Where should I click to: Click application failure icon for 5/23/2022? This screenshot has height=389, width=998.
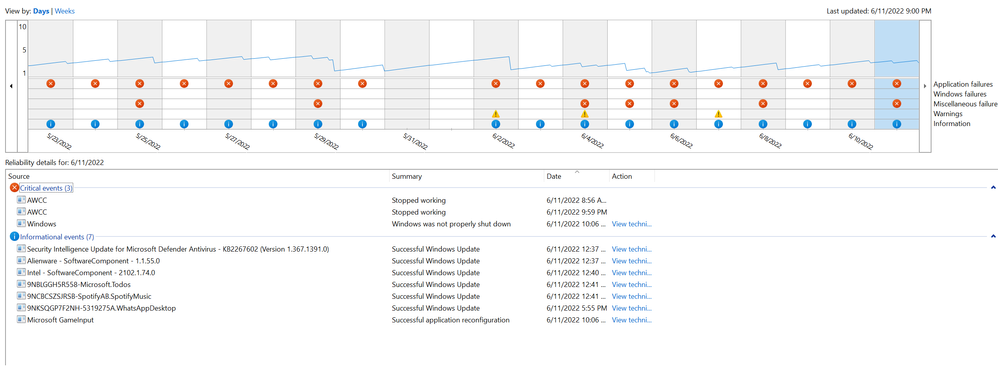[x=50, y=83]
